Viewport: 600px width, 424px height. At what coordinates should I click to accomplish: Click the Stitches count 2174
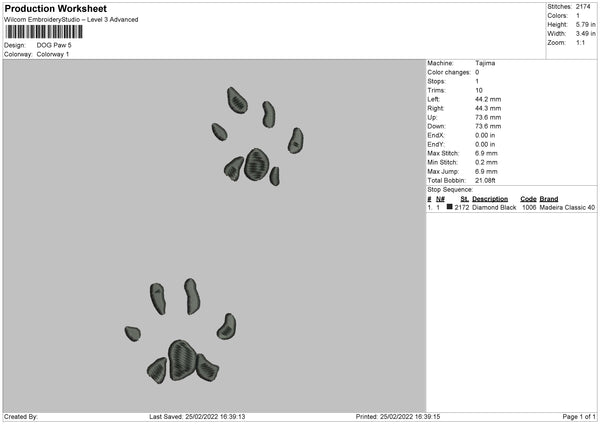point(583,7)
